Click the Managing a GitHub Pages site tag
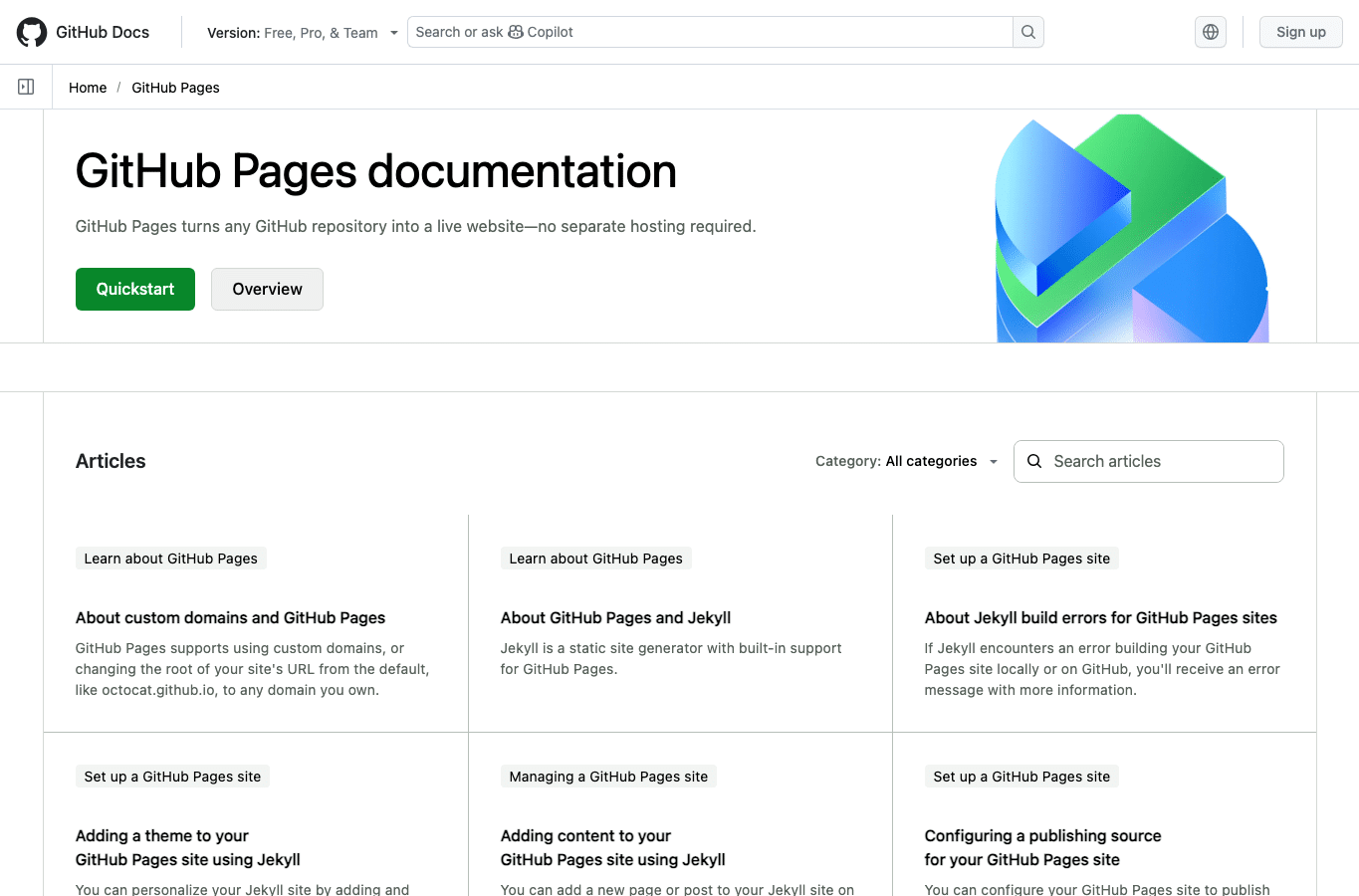The height and width of the screenshot is (896, 1359). (x=608, y=777)
